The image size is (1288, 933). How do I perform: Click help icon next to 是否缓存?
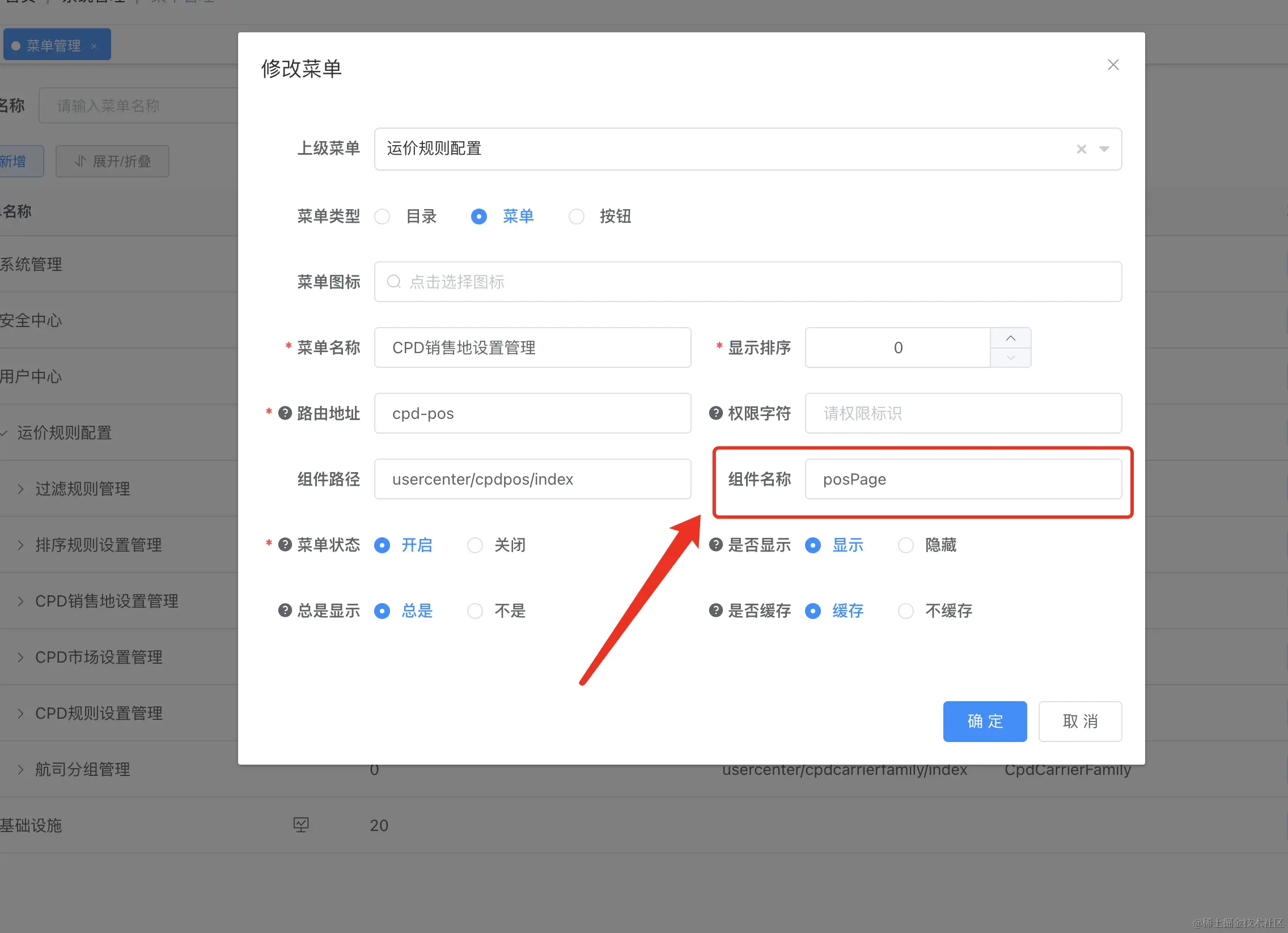click(x=715, y=610)
